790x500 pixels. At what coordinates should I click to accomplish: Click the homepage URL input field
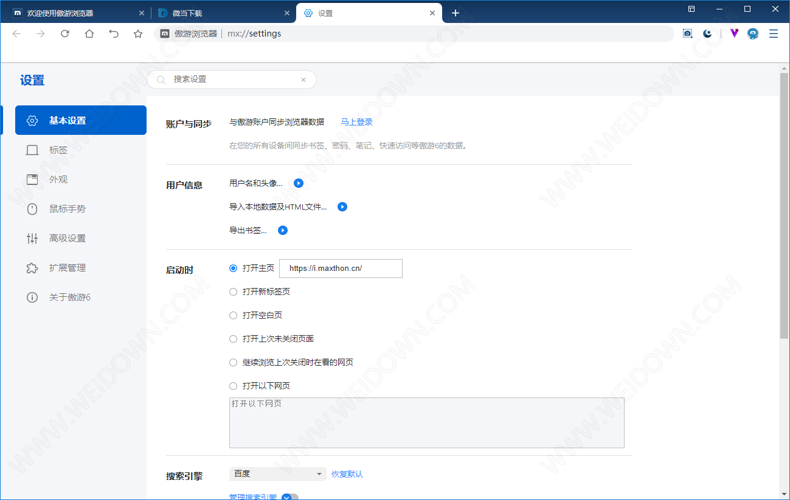point(341,268)
